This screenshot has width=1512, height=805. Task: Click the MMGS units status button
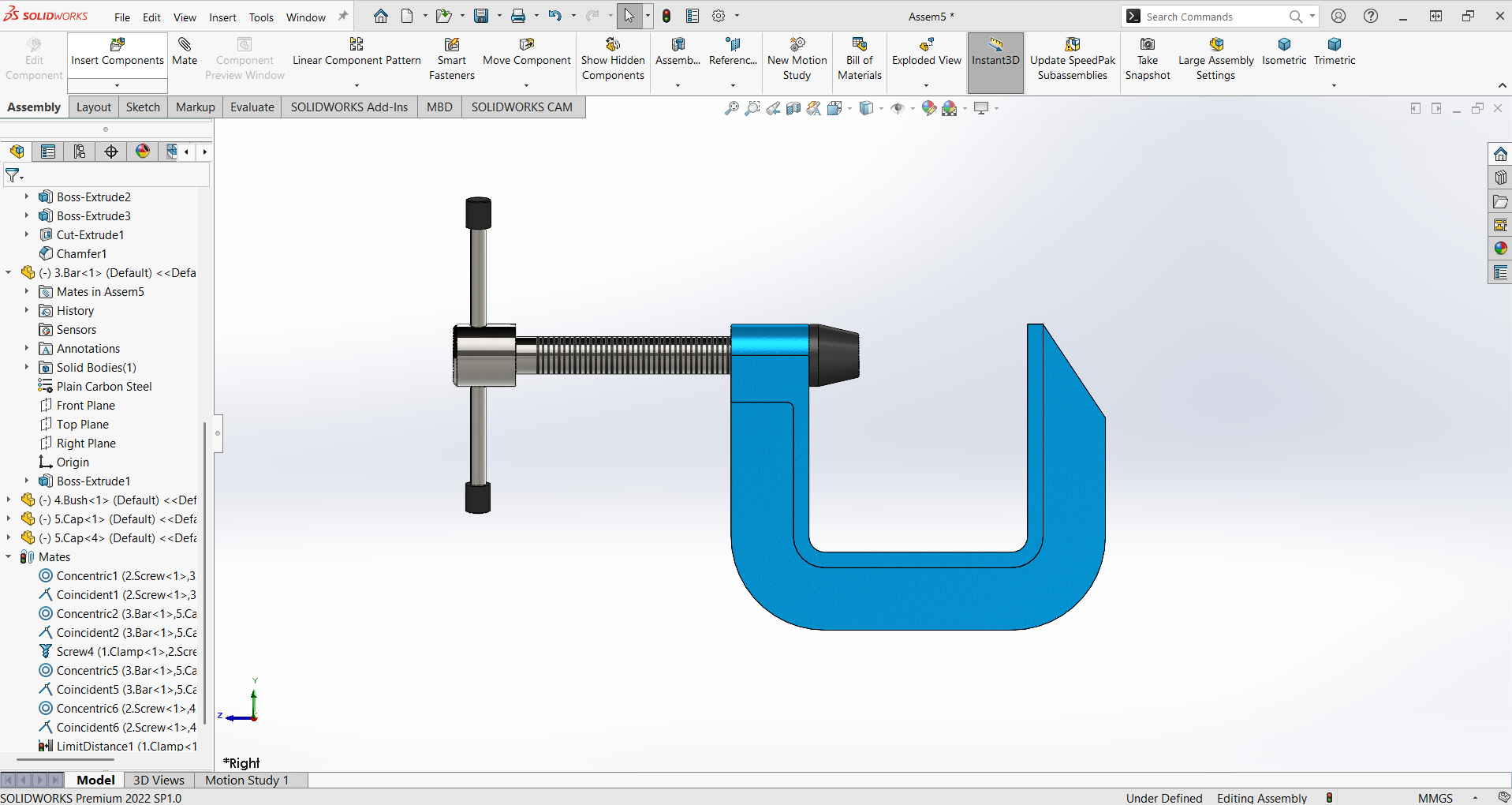click(1435, 798)
